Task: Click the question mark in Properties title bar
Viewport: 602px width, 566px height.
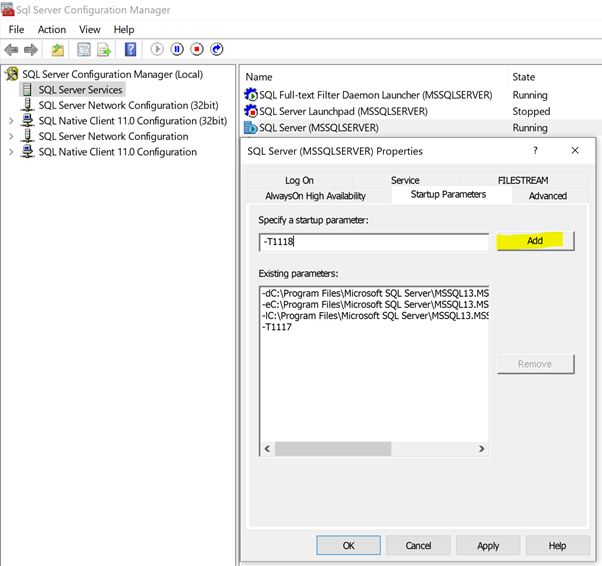Action: (535, 150)
